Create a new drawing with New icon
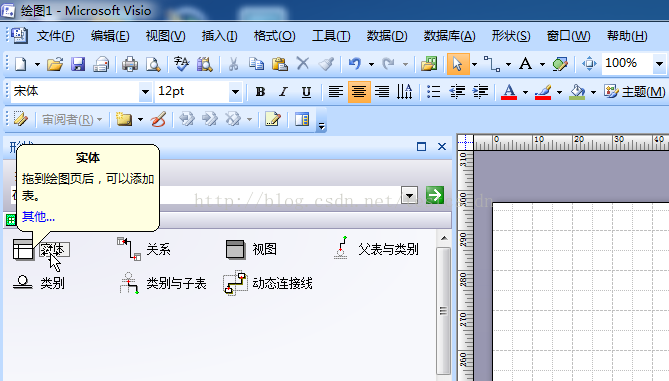The image size is (669, 381). coord(20,64)
